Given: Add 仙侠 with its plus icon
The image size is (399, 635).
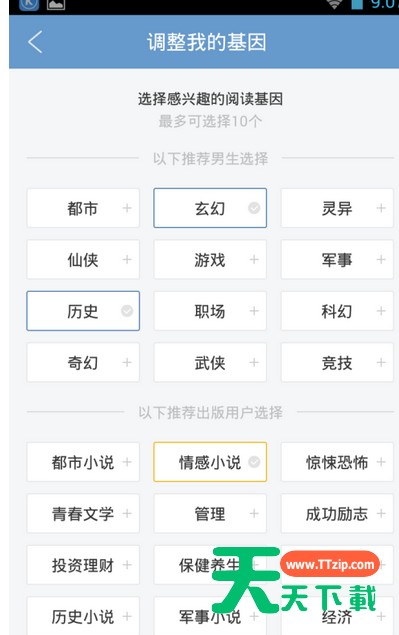Looking at the screenshot, I should [127, 260].
